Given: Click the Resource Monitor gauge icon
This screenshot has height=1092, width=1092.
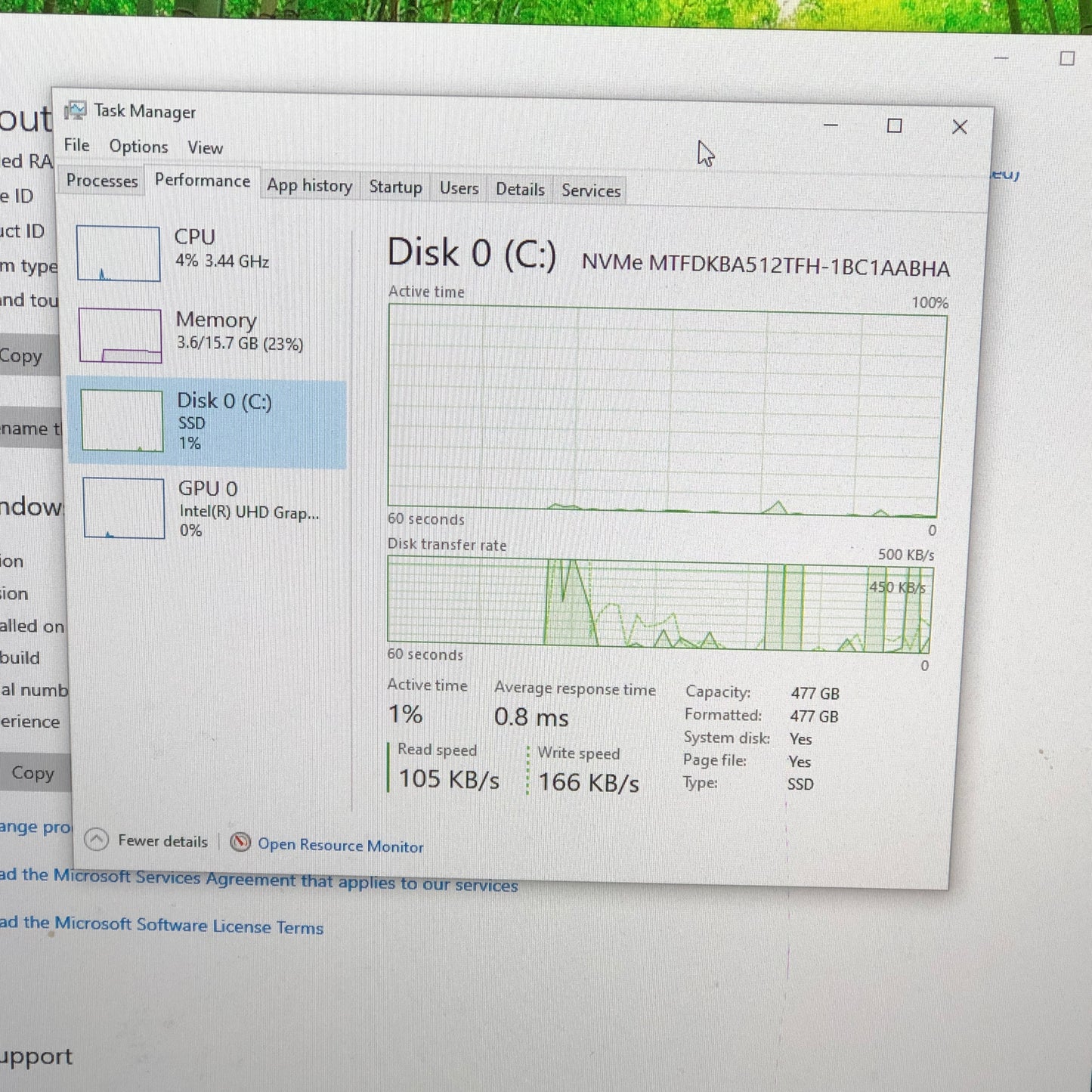Looking at the screenshot, I should point(240,842).
